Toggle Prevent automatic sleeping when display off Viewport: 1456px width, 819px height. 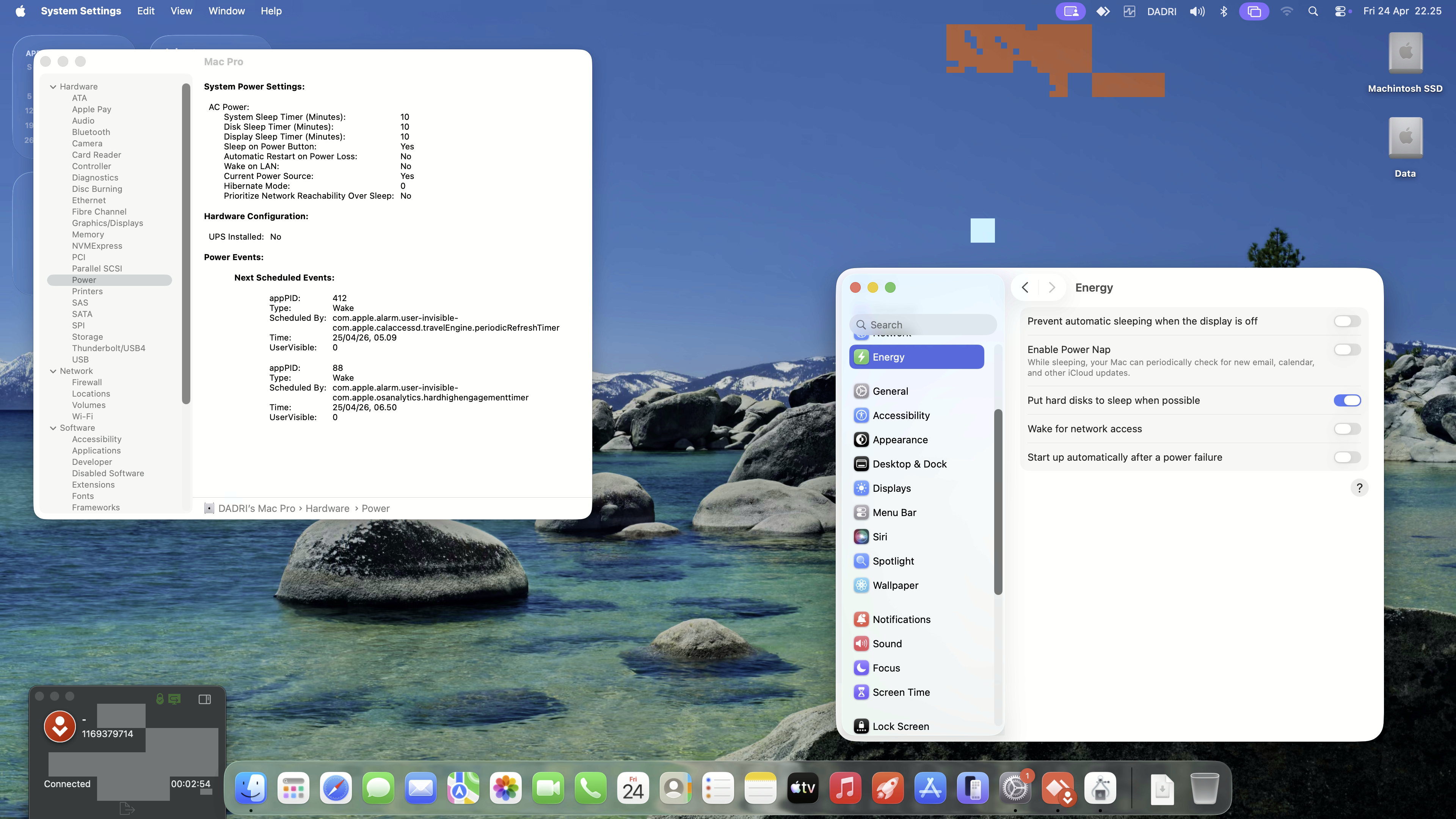coord(1347,321)
